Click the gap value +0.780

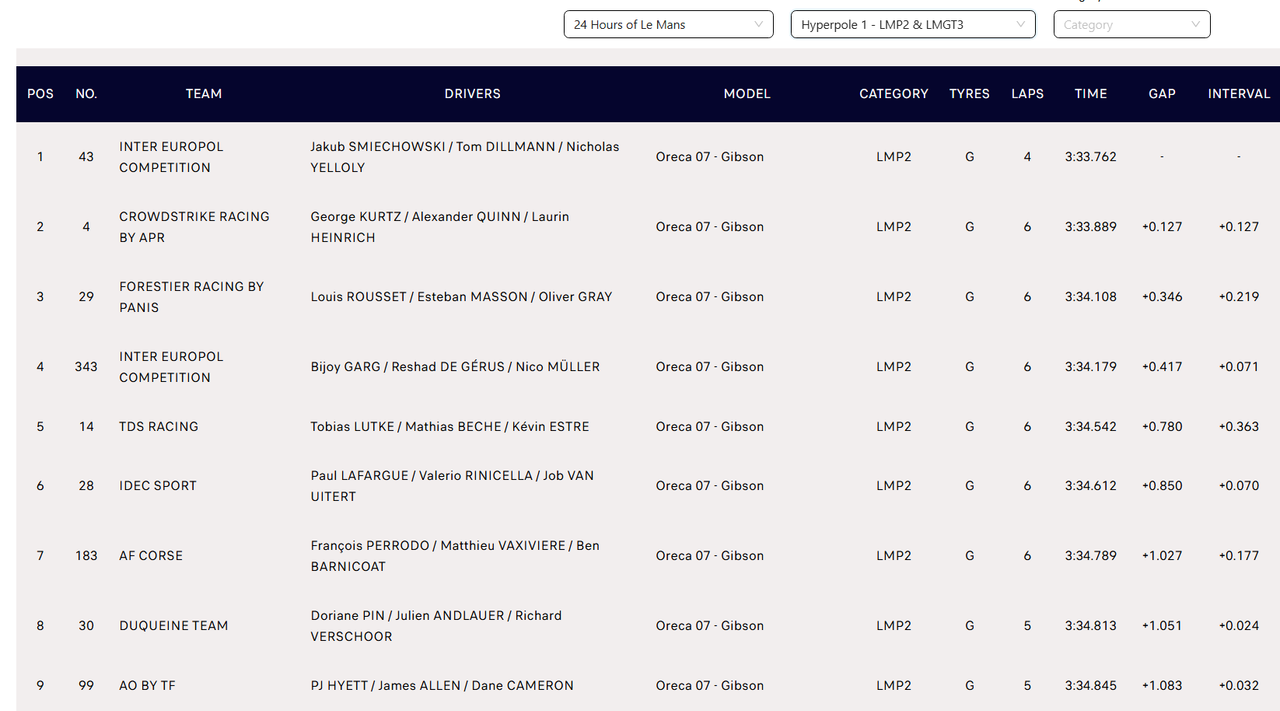coord(1162,427)
